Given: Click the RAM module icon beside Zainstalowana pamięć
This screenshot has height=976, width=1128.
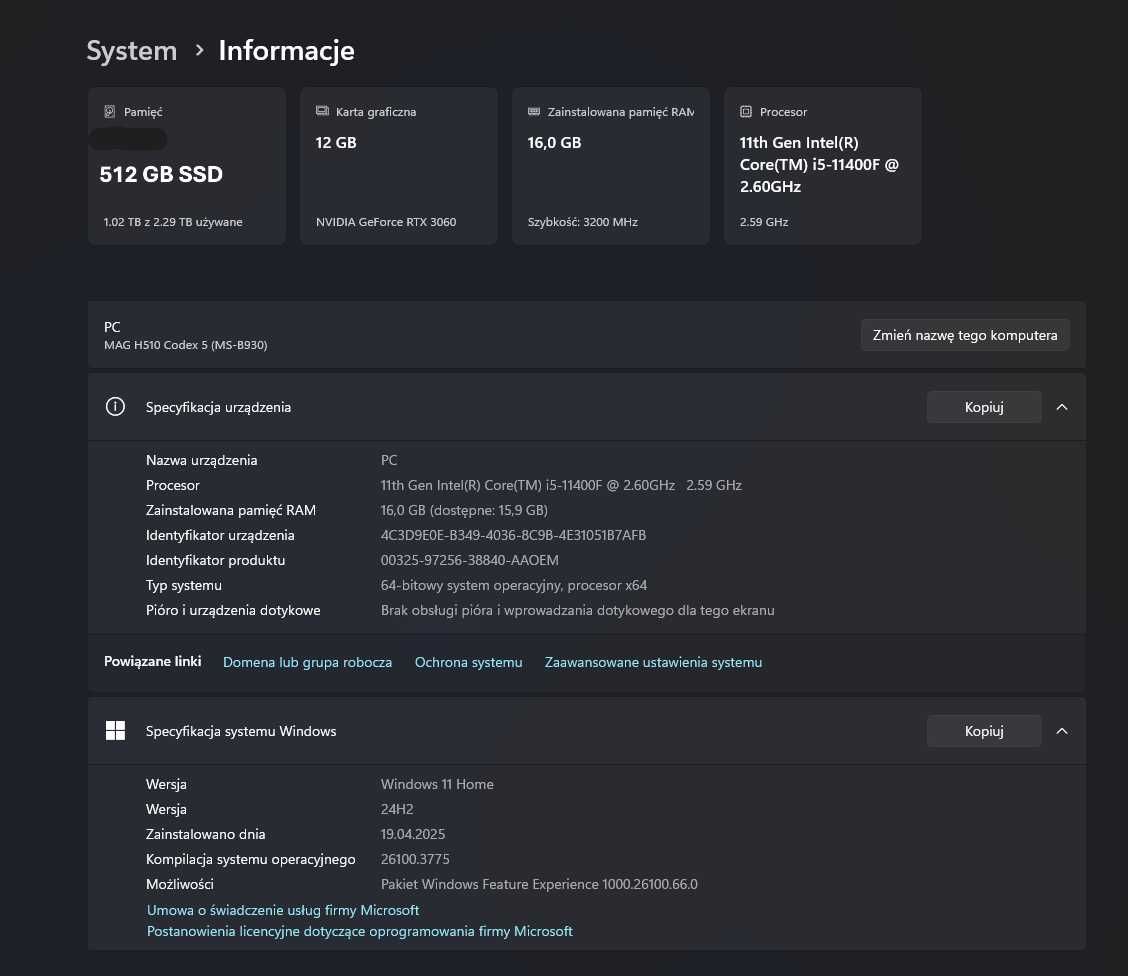Looking at the screenshot, I should point(534,111).
